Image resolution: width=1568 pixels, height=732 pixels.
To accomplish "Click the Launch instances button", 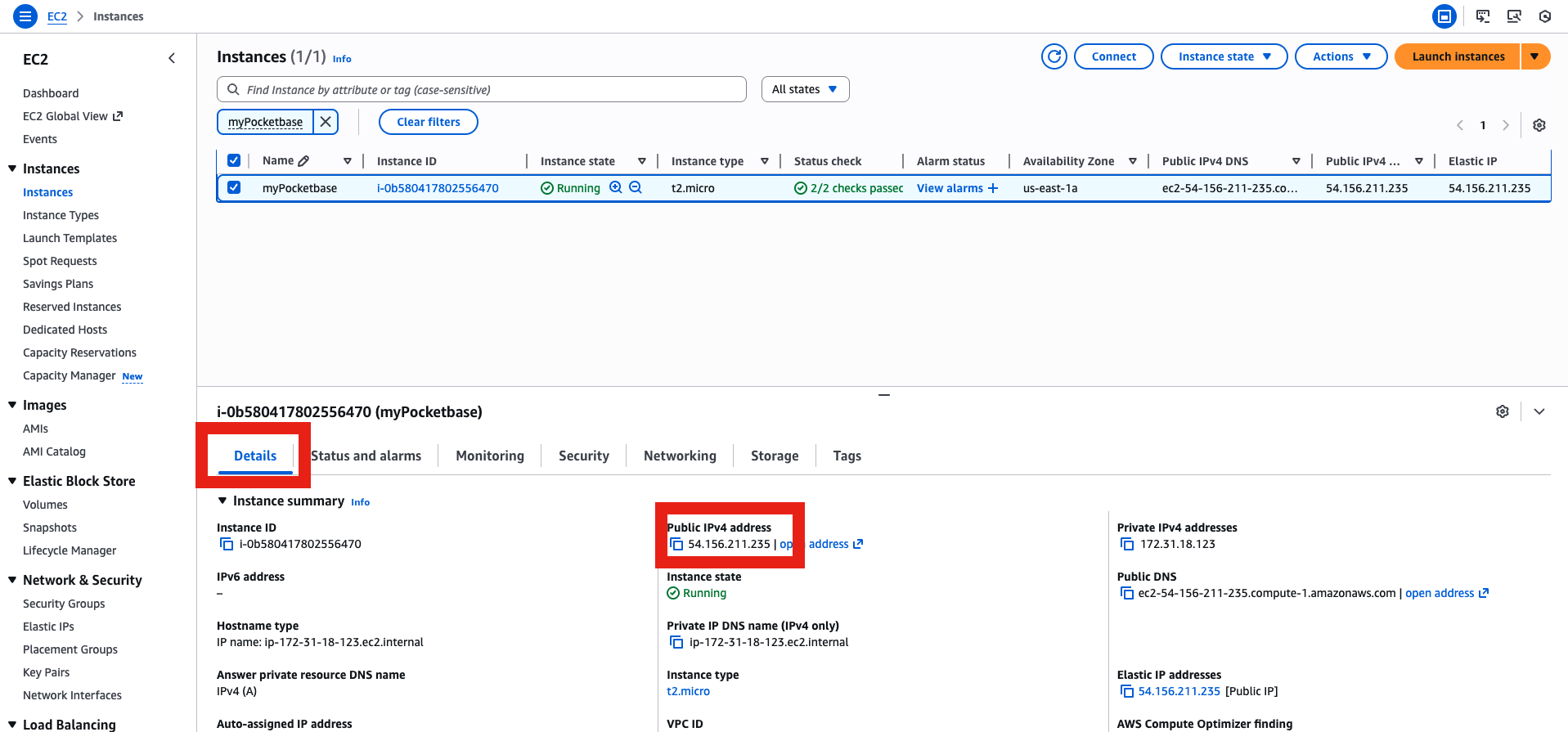I will coord(1458,56).
